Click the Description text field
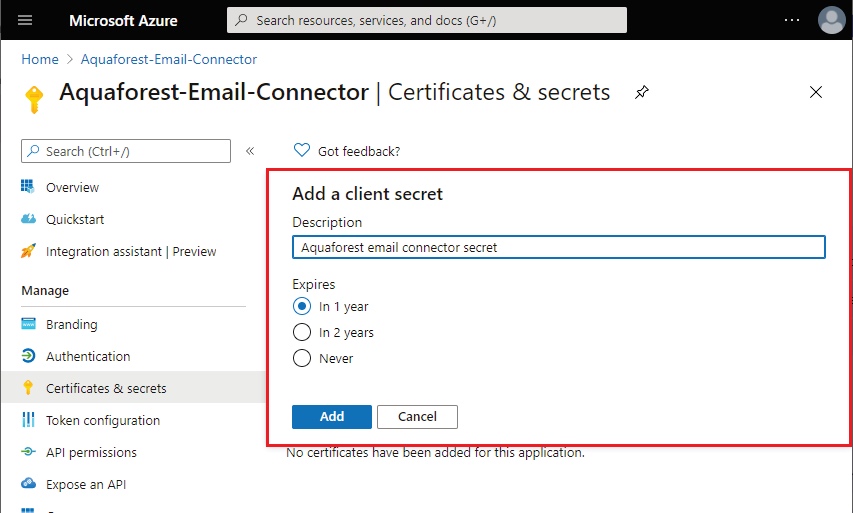This screenshot has height=513, width=853. 559,247
